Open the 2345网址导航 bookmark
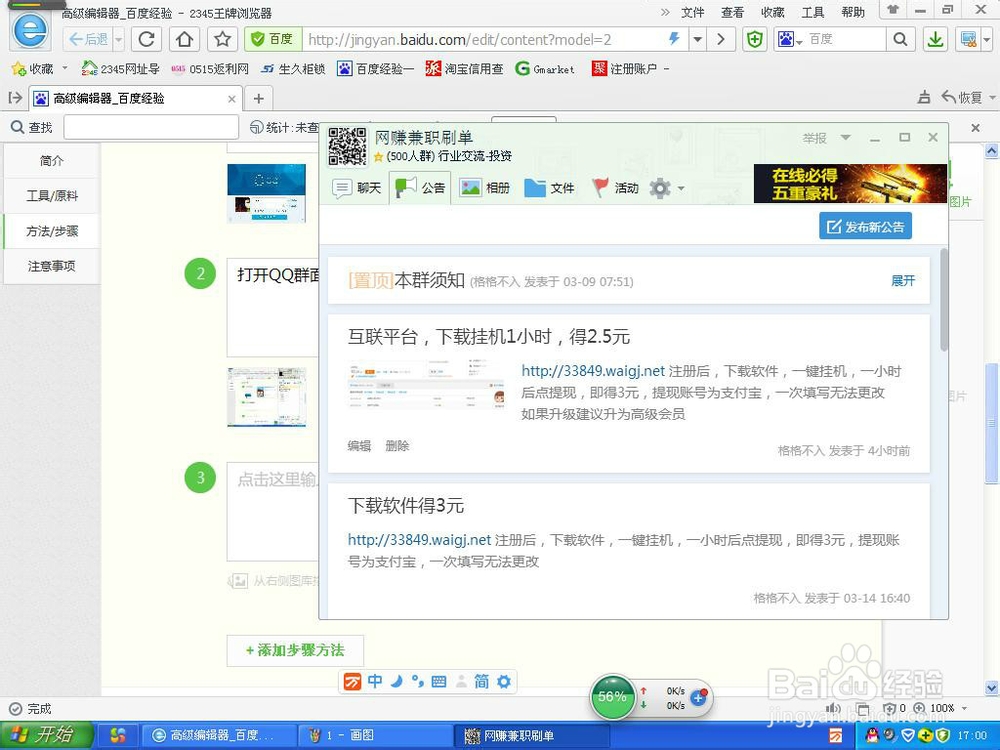The height and width of the screenshot is (750, 1000). (x=121, y=68)
